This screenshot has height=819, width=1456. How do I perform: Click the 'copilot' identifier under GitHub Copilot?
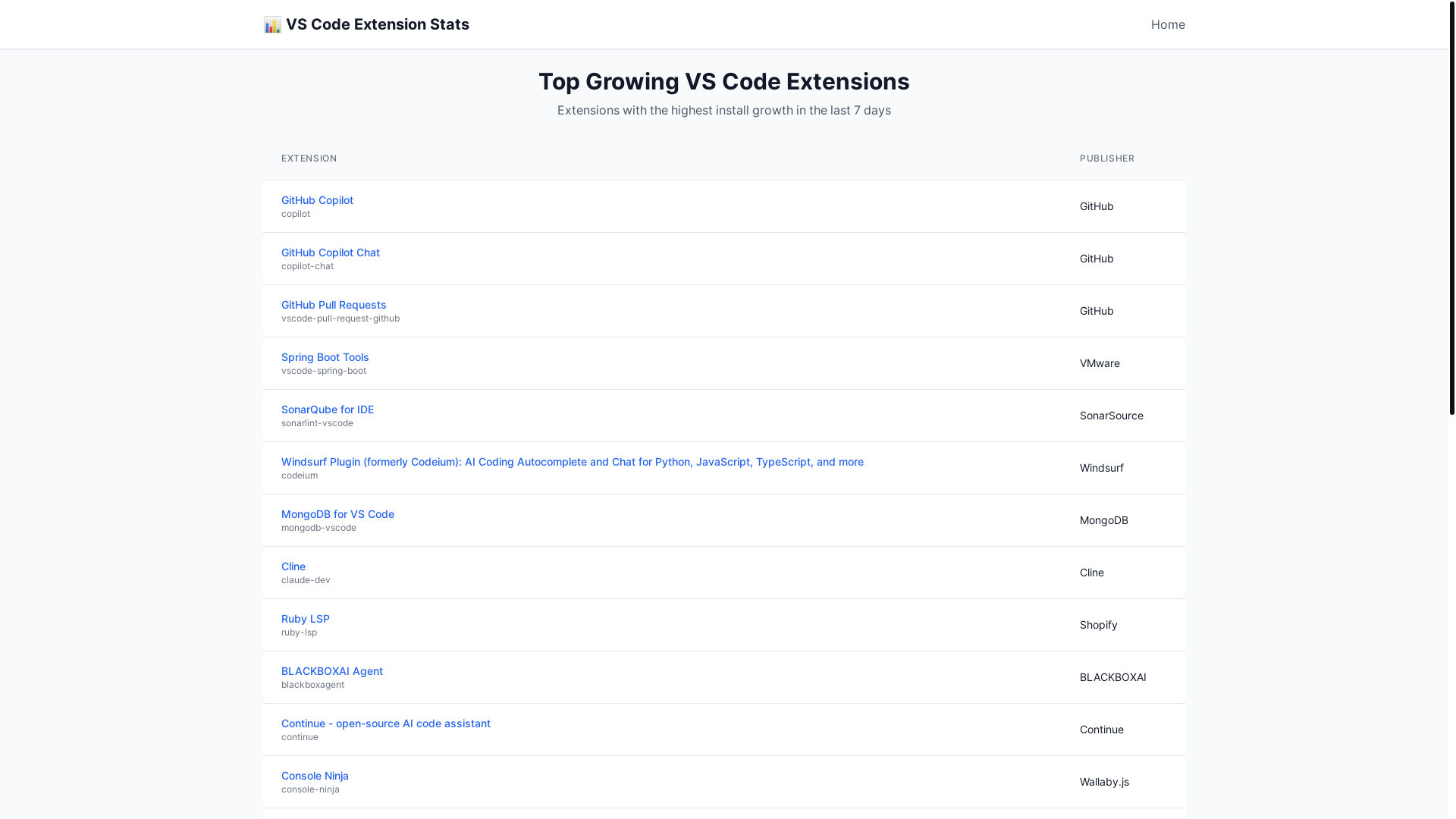296,214
